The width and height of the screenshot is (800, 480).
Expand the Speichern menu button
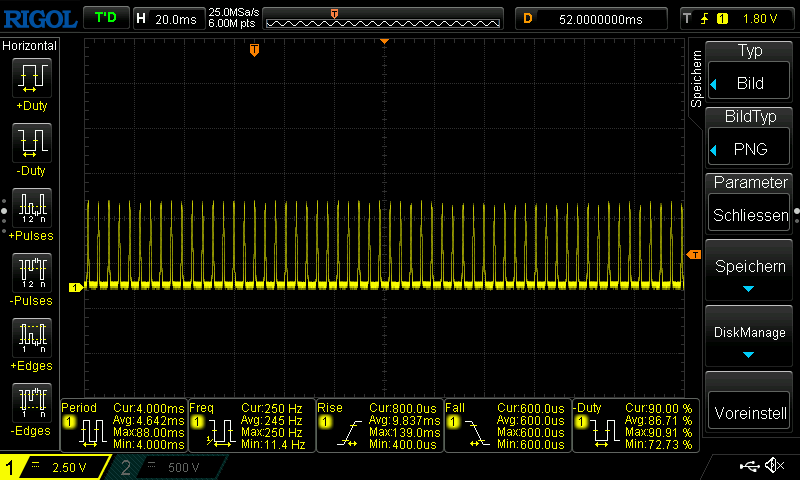[749, 270]
